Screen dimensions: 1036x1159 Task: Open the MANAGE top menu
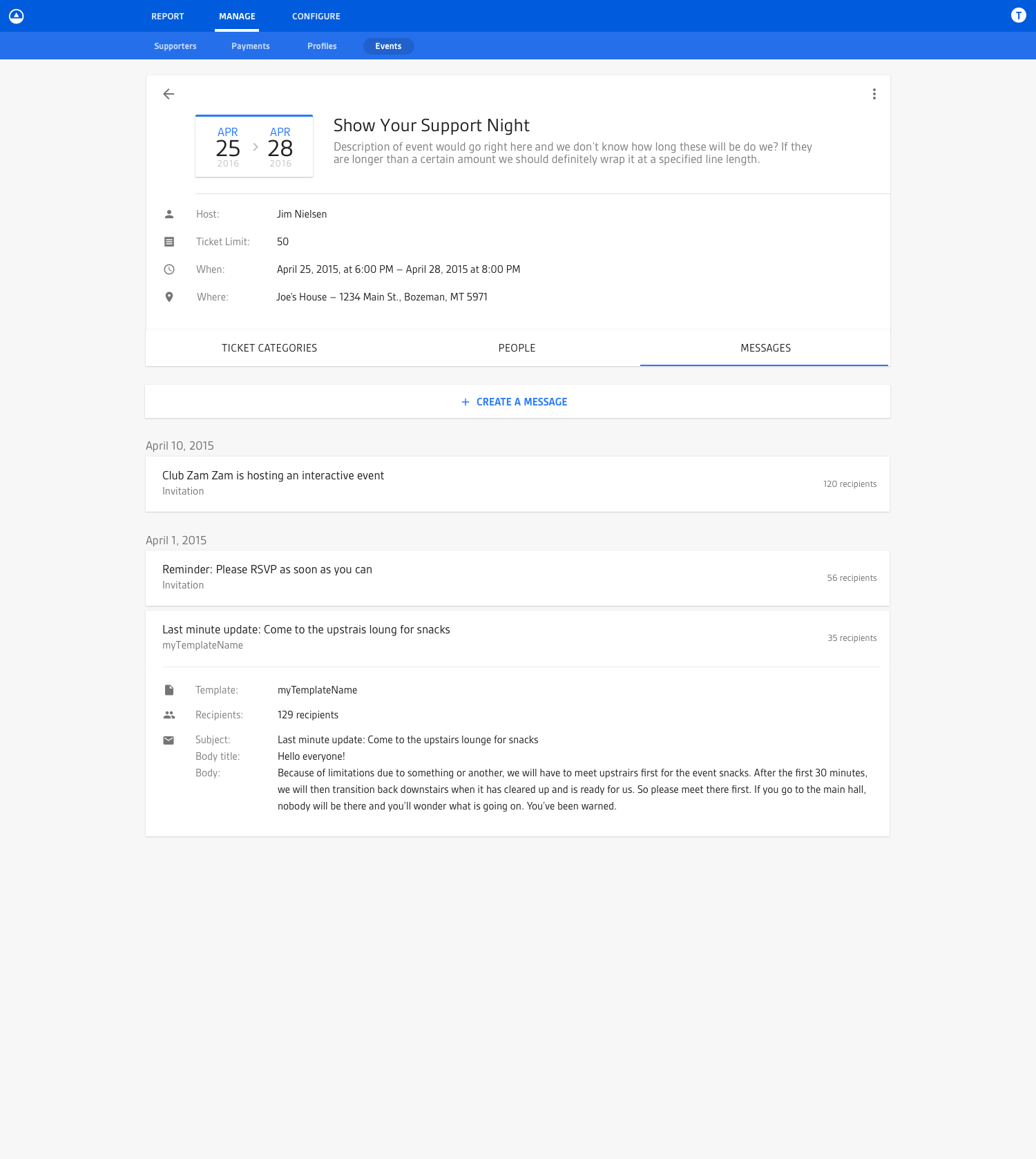[x=237, y=16]
